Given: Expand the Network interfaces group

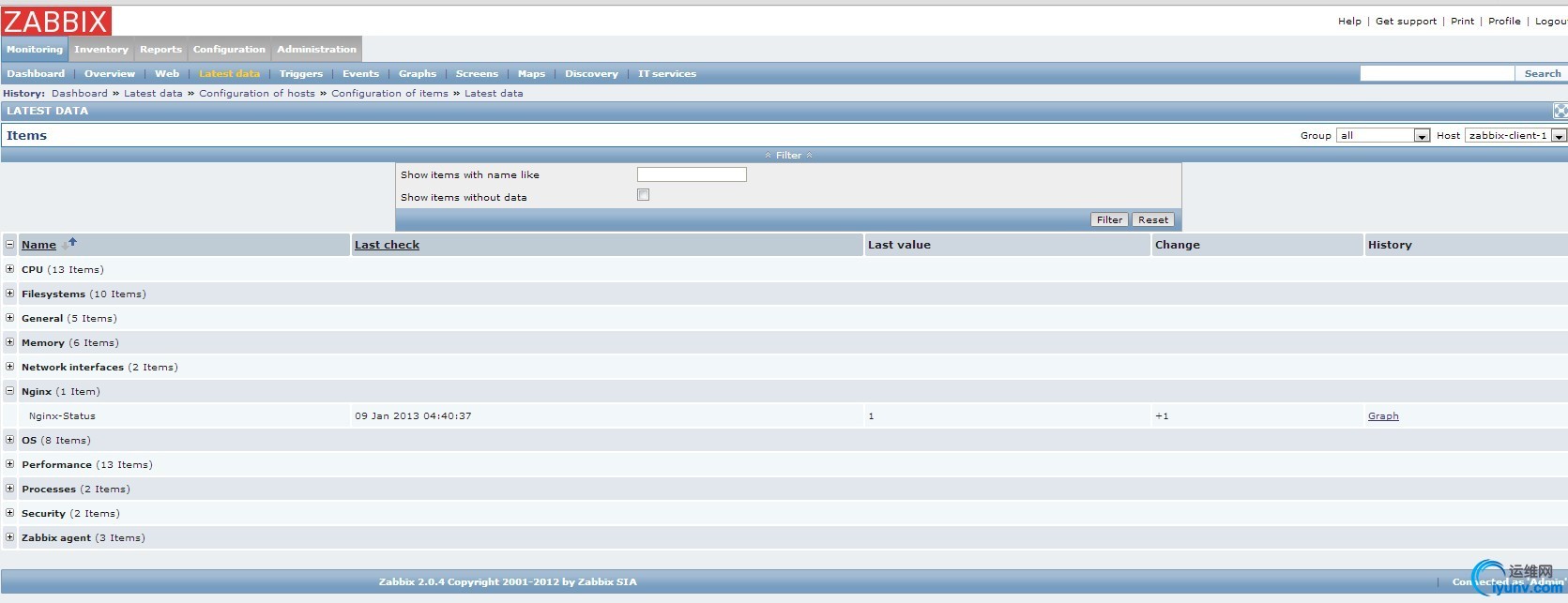Looking at the screenshot, I should [9, 366].
